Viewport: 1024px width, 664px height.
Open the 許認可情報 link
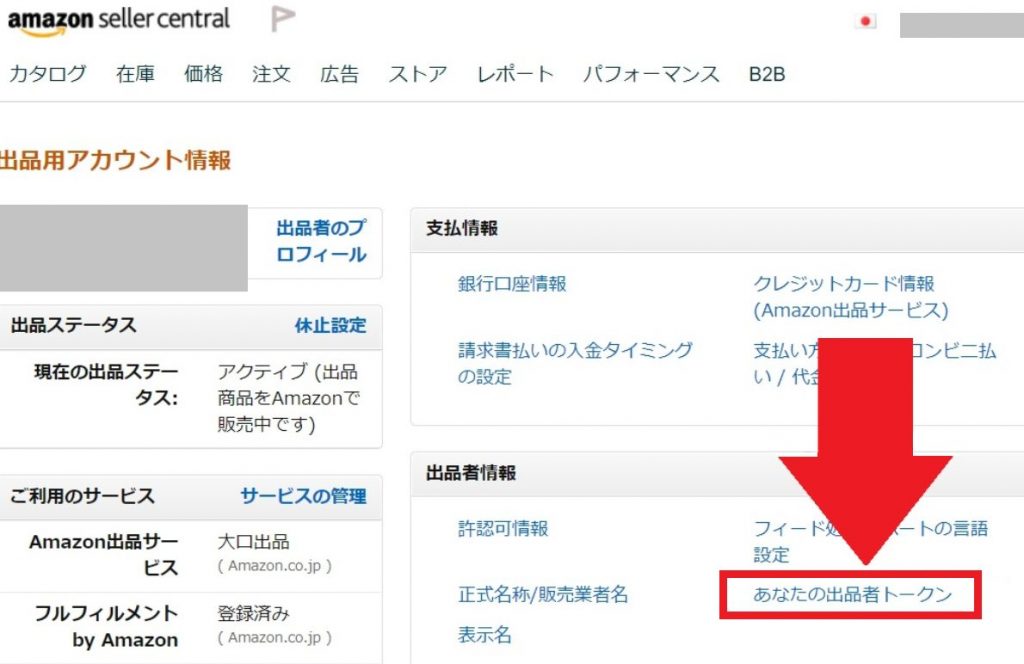coord(503,529)
